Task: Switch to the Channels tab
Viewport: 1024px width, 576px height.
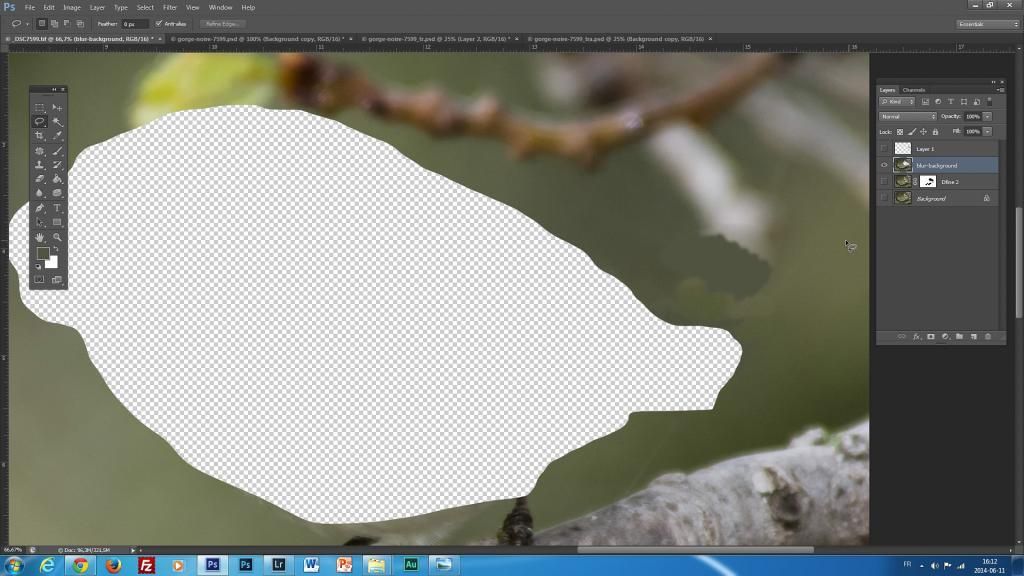Action: coord(913,89)
